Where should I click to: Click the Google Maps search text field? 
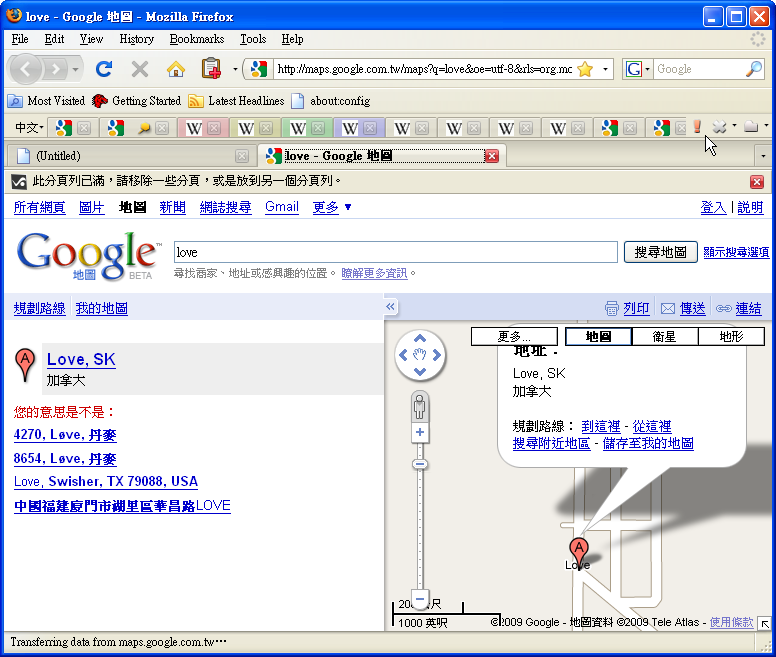(x=395, y=253)
